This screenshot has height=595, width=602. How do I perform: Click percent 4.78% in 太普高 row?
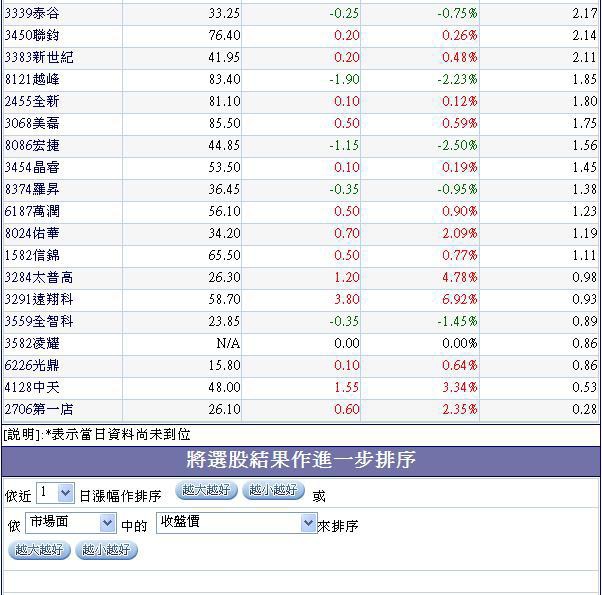click(x=460, y=277)
